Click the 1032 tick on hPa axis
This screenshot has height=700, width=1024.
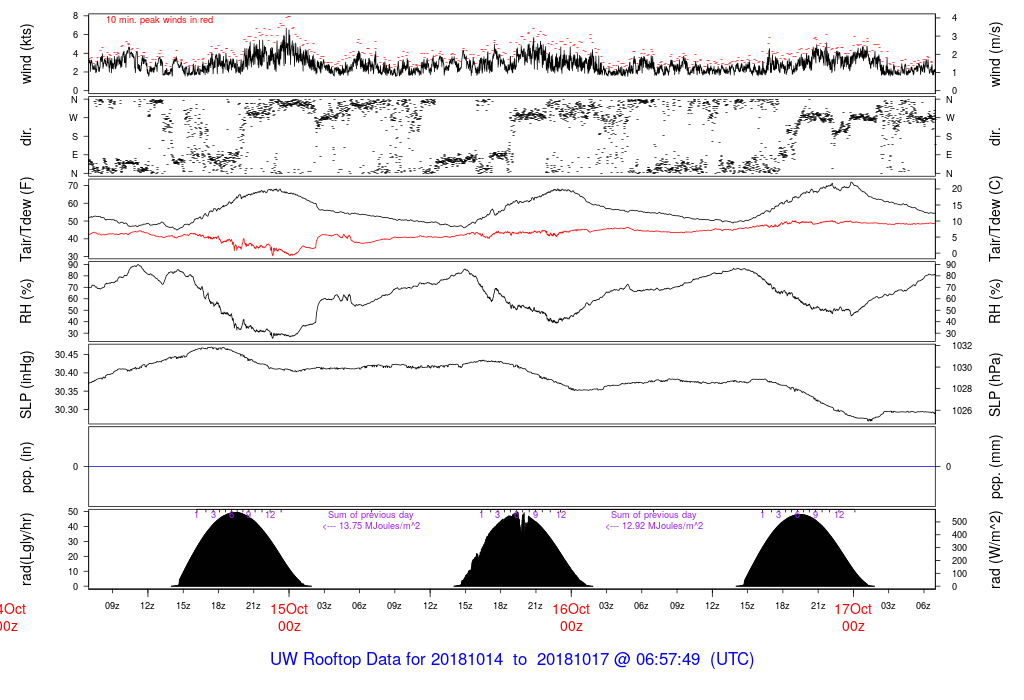coord(962,346)
